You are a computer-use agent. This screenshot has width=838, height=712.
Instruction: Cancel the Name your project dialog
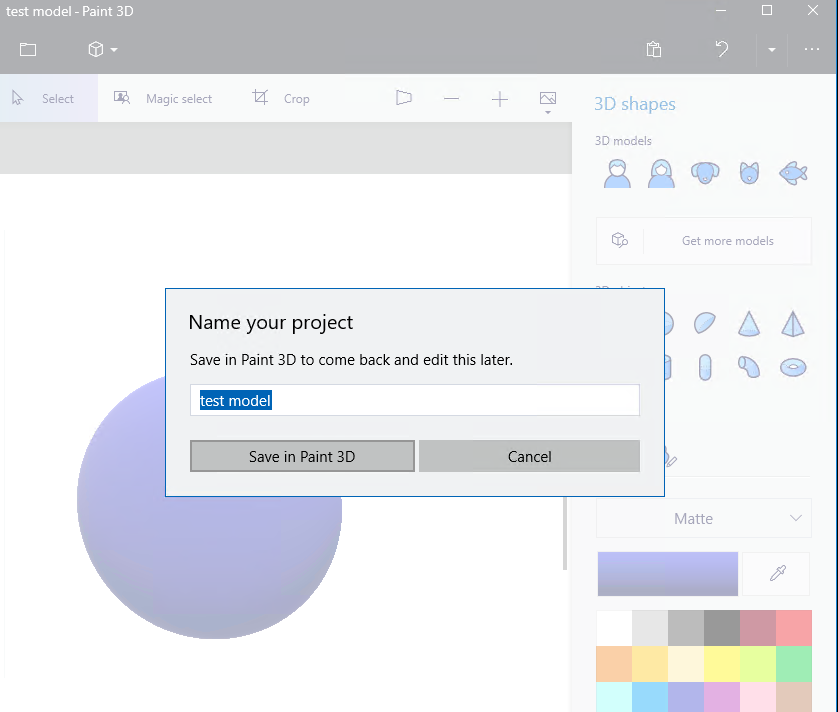[529, 456]
